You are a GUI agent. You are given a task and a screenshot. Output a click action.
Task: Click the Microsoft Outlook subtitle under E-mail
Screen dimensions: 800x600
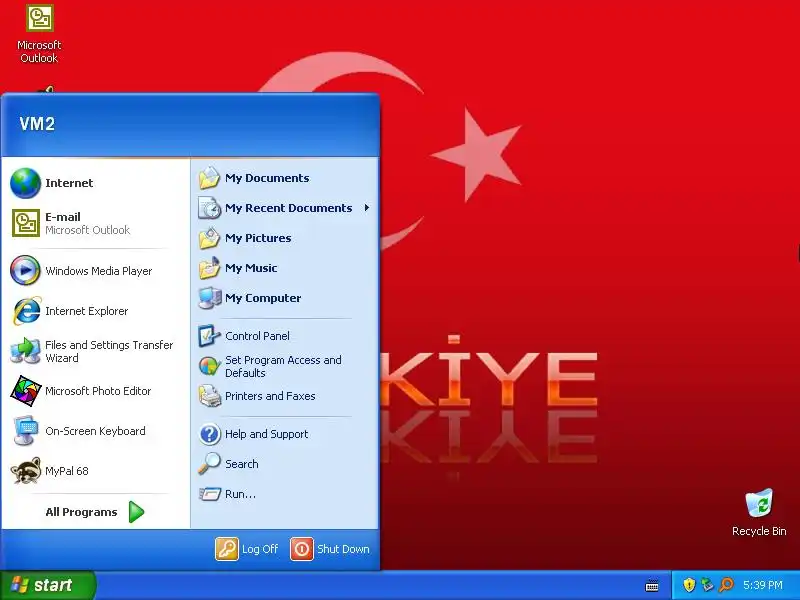(87, 230)
